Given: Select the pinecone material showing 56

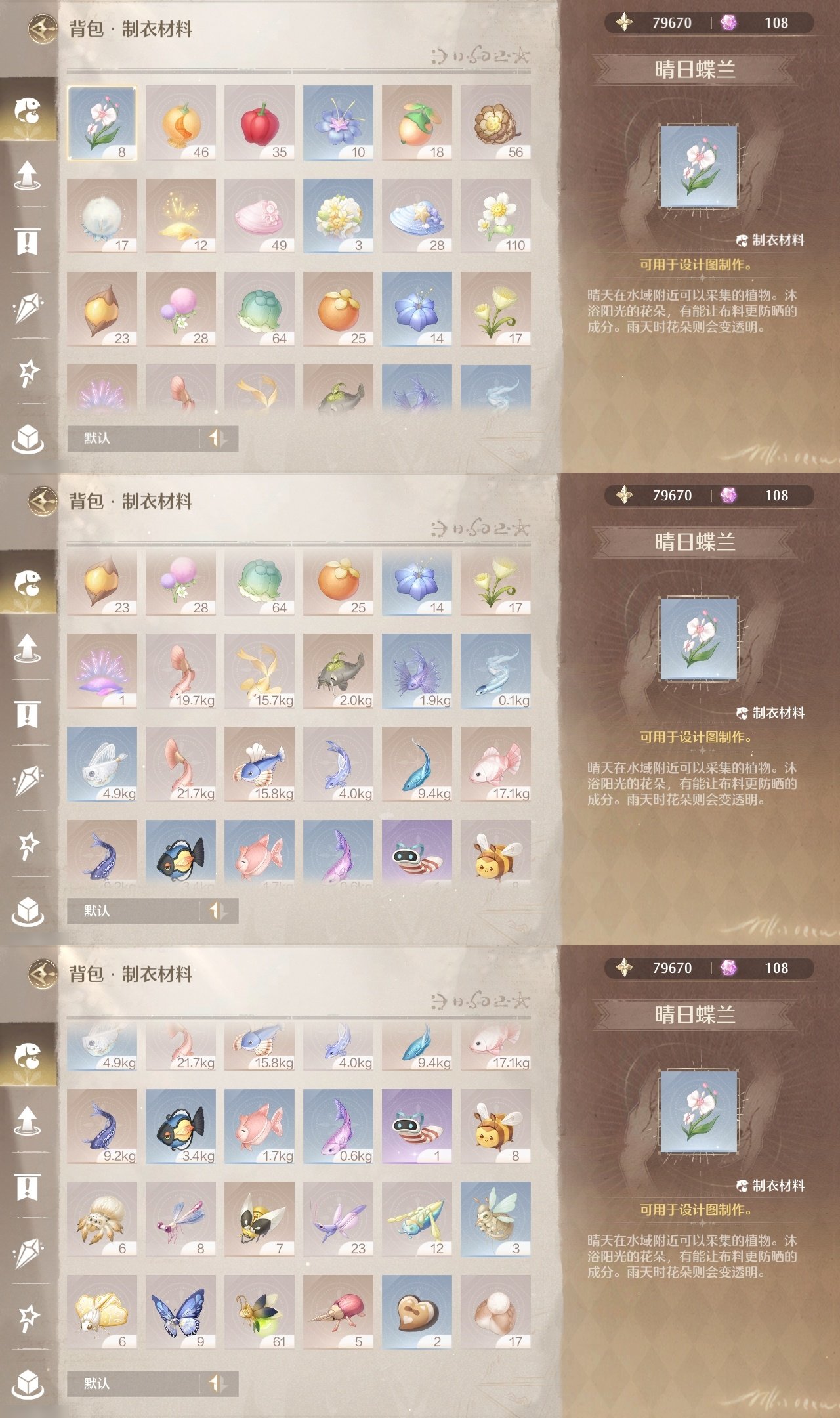Looking at the screenshot, I should coord(495,123).
